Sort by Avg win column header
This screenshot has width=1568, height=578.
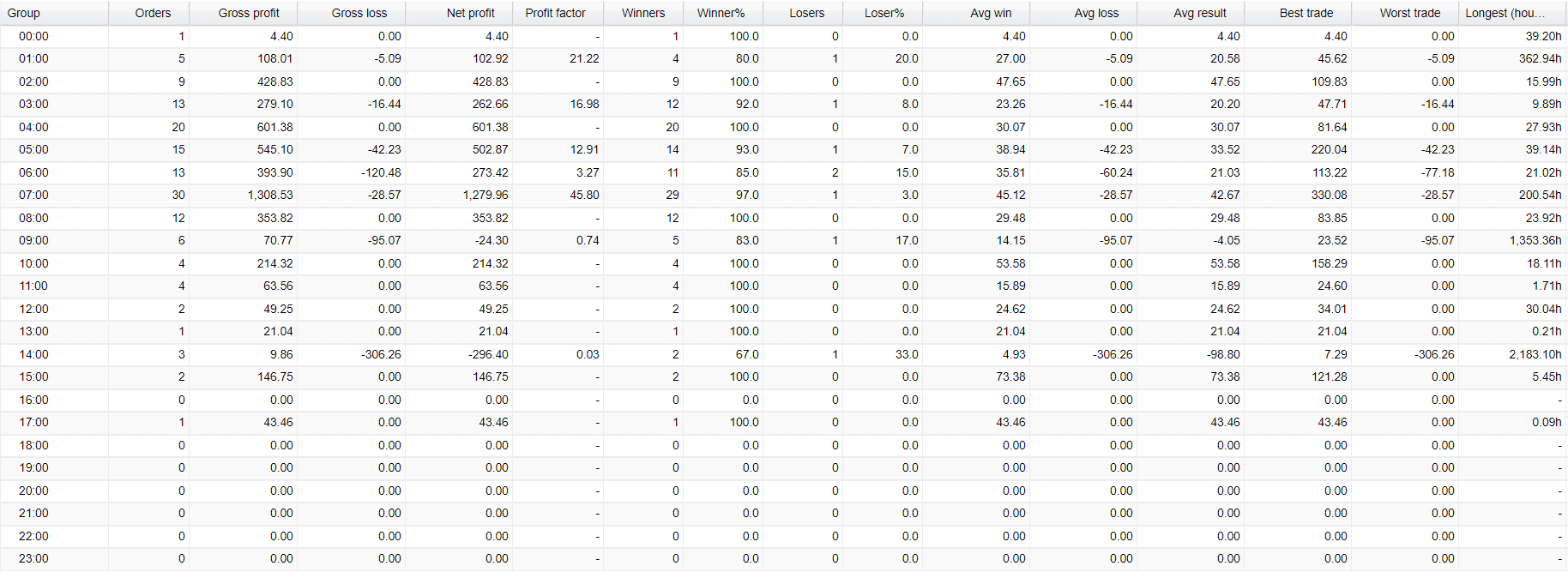pos(976,13)
